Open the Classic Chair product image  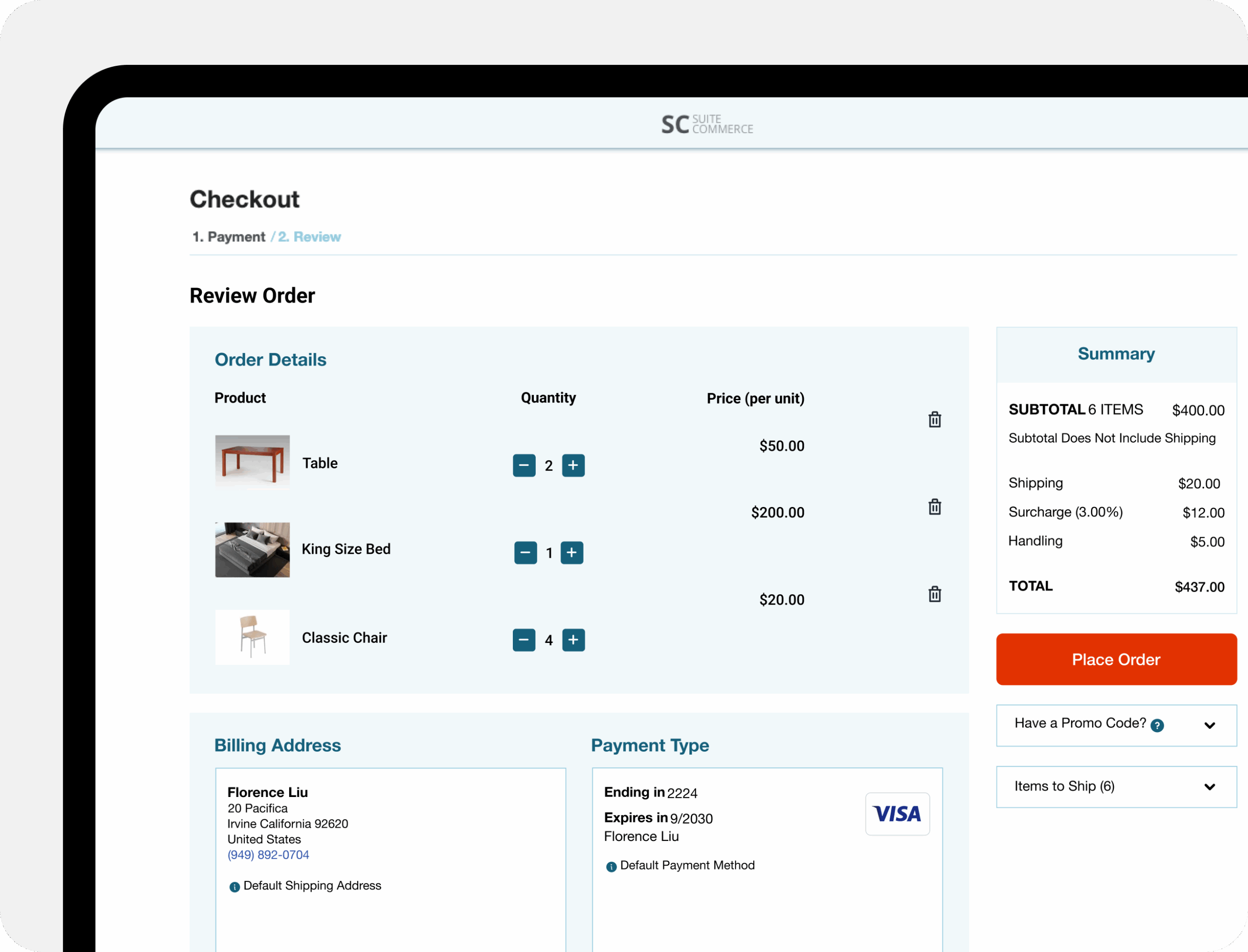[252, 637]
